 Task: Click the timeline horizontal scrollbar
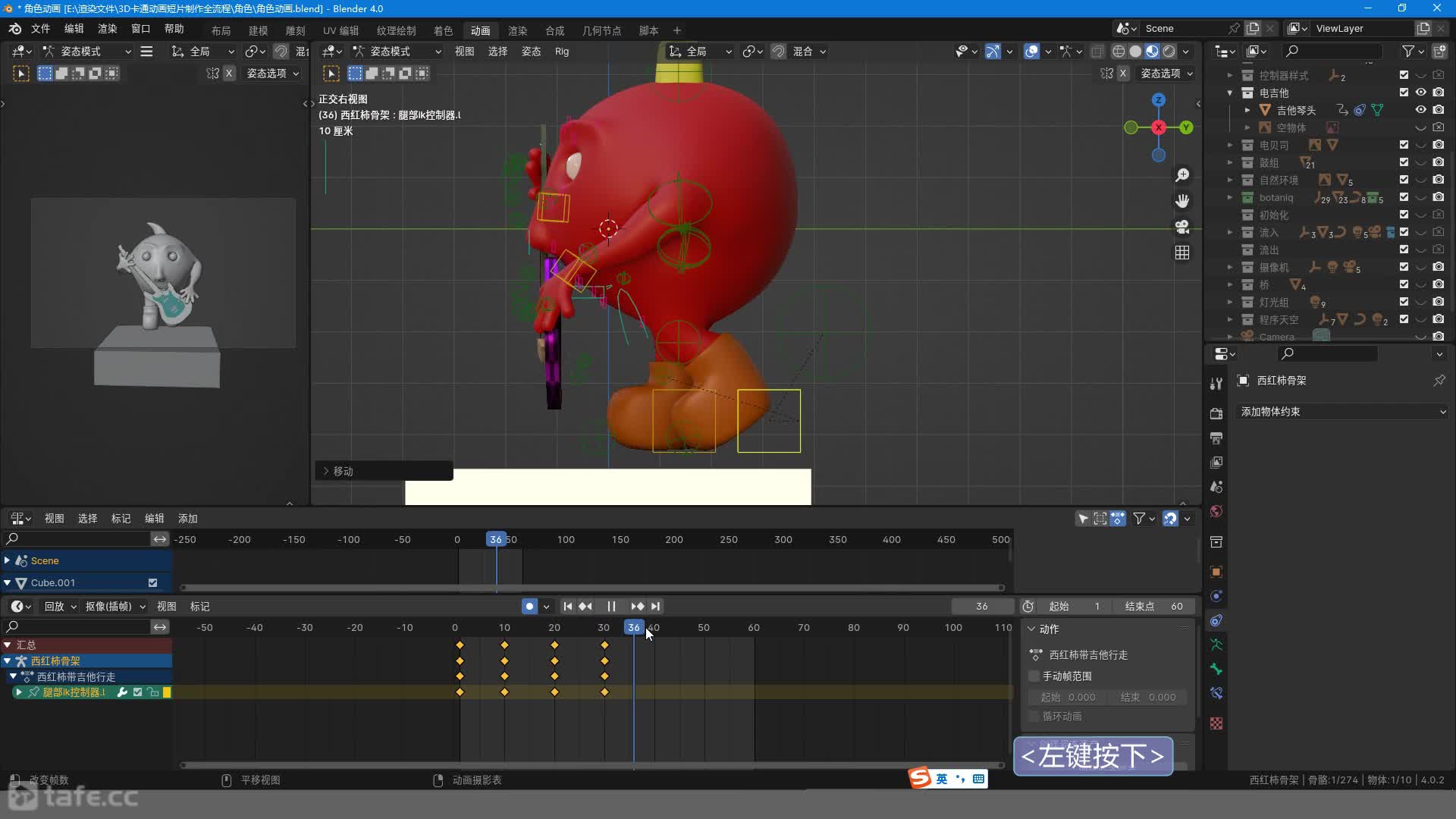pos(591,765)
